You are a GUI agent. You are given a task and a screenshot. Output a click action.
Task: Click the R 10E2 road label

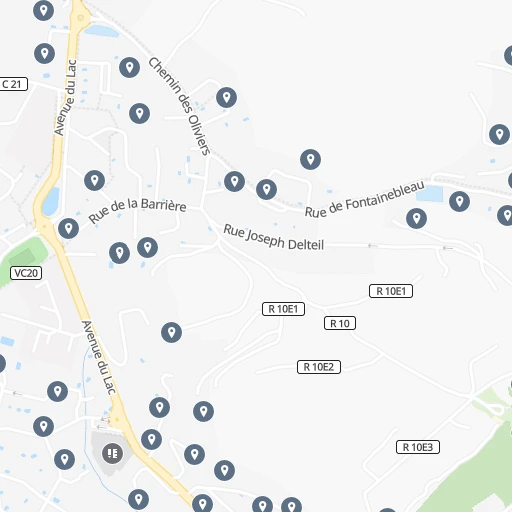point(319,367)
